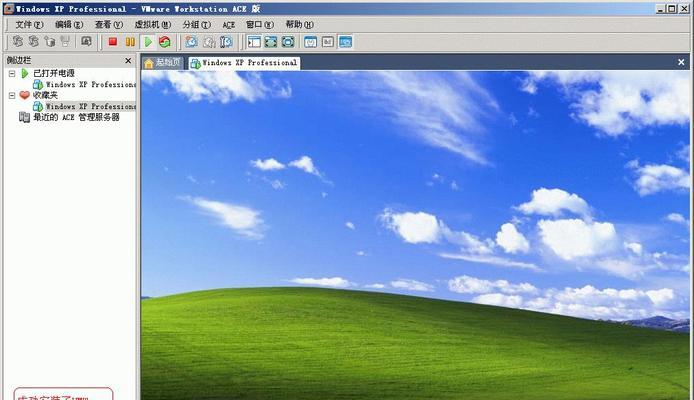Click the red-green Reset virtual machine icon
The width and height of the screenshot is (694, 400).
[165, 42]
